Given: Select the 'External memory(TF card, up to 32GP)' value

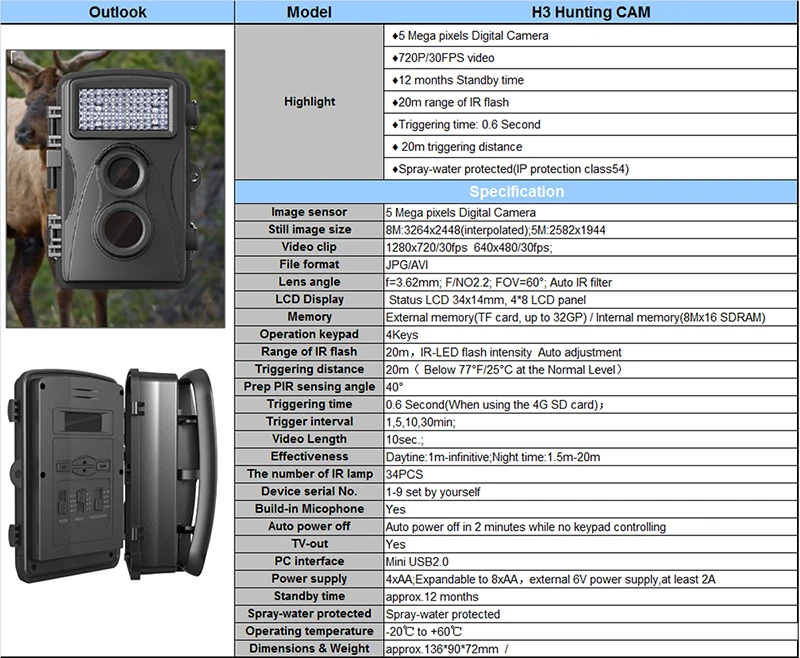Looking at the screenshot, I should coord(486,318).
